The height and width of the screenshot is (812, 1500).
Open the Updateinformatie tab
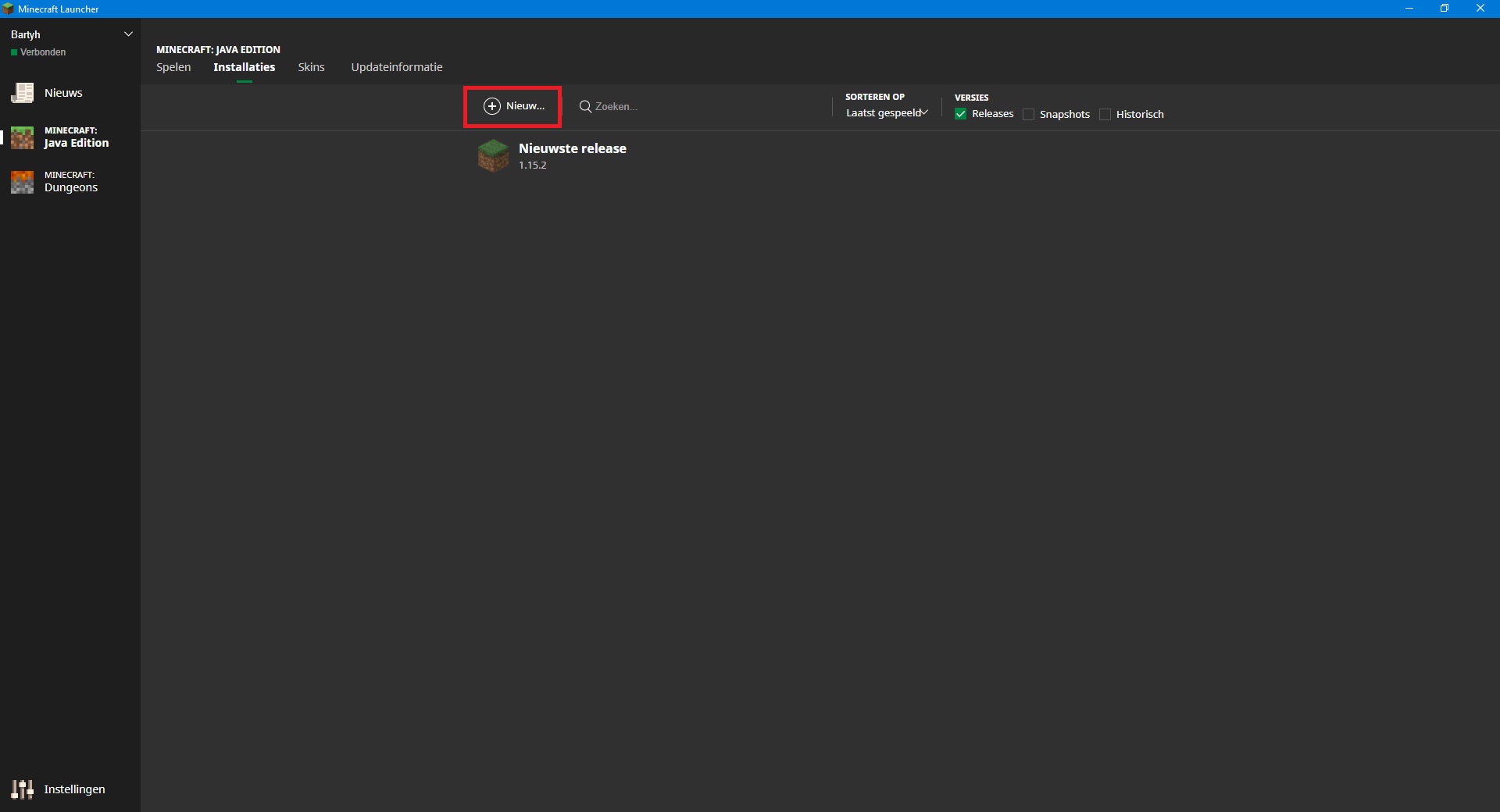[x=397, y=67]
